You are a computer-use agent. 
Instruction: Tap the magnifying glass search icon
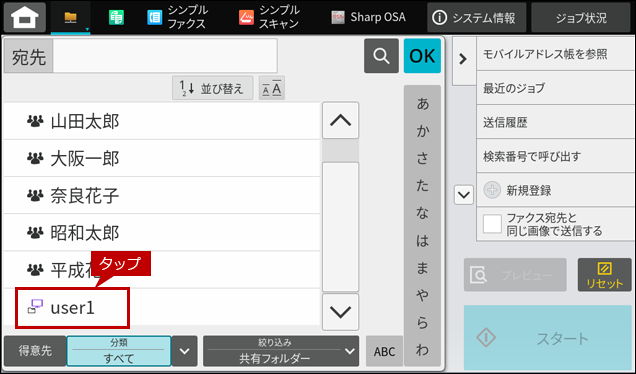[x=381, y=56]
